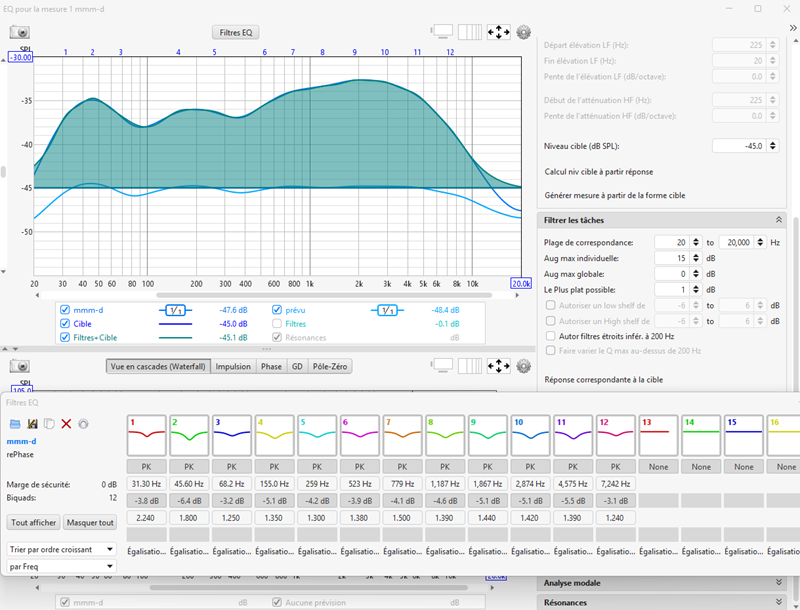This screenshot has width=800, height=610.
Task: Click filter 1 frequency field 31.30 Hz
Action: (x=146, y=484)
